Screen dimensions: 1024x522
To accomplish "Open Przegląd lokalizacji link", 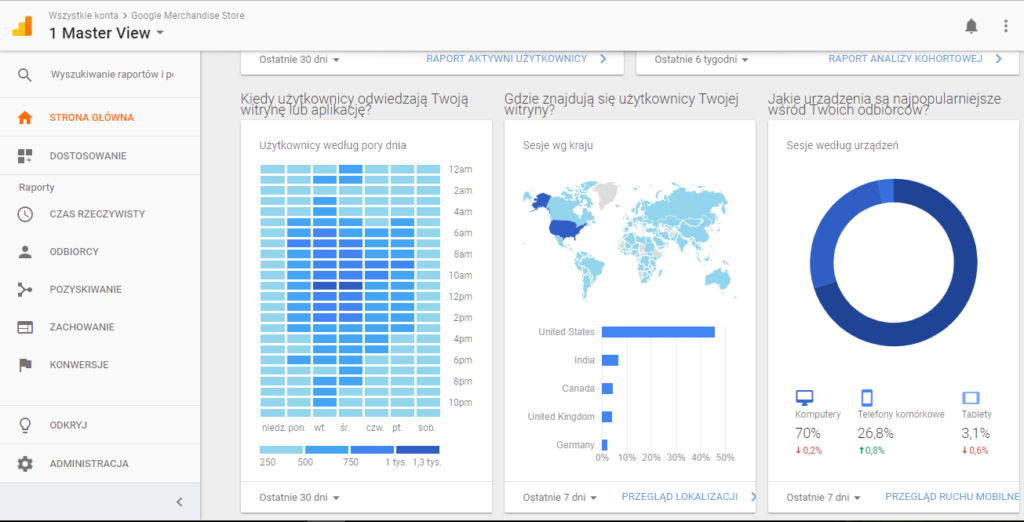I will click(689, 497).
